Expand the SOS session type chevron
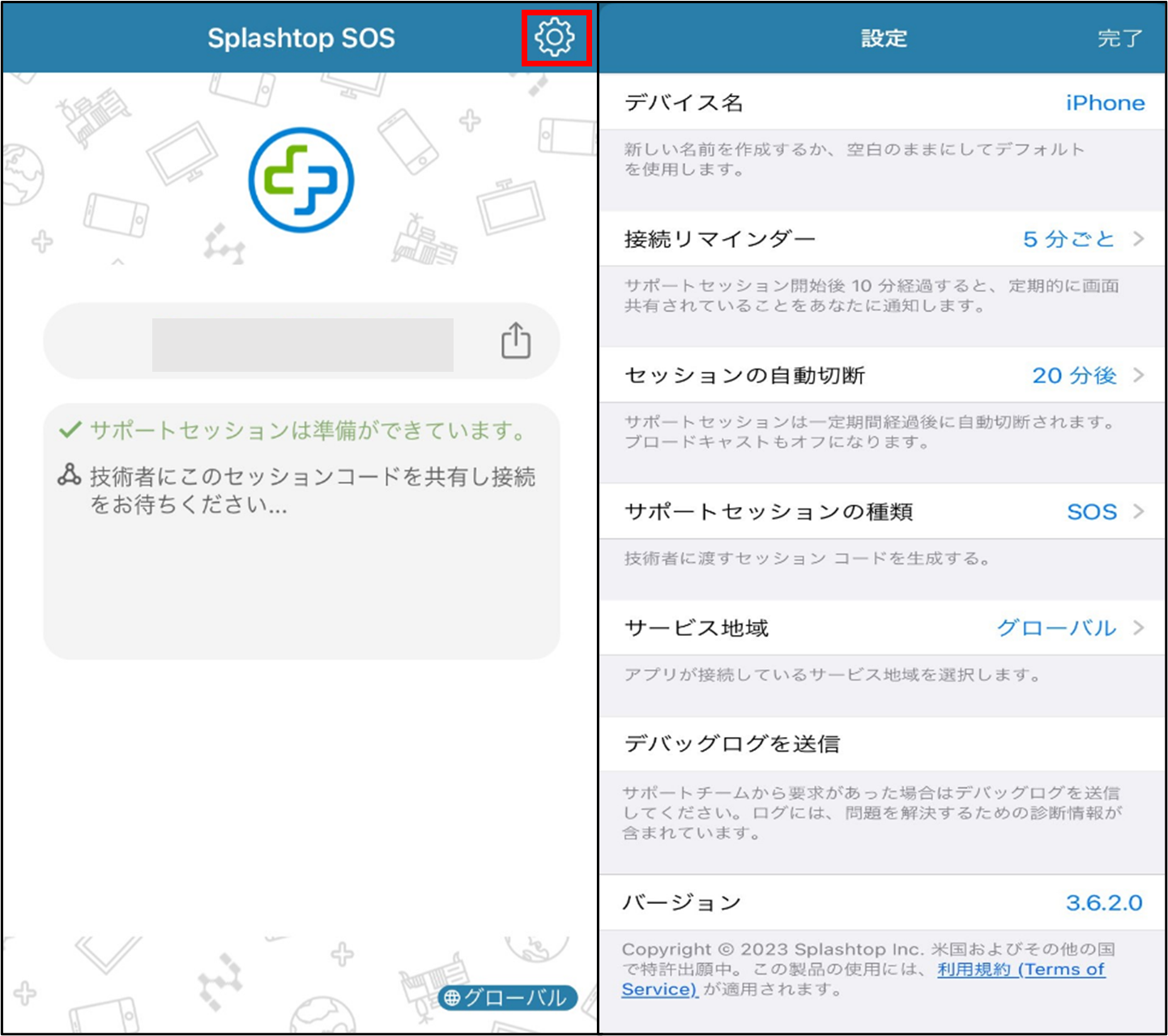The width and height of the screenshot is (1168, 1036). tap(1139, 511)
